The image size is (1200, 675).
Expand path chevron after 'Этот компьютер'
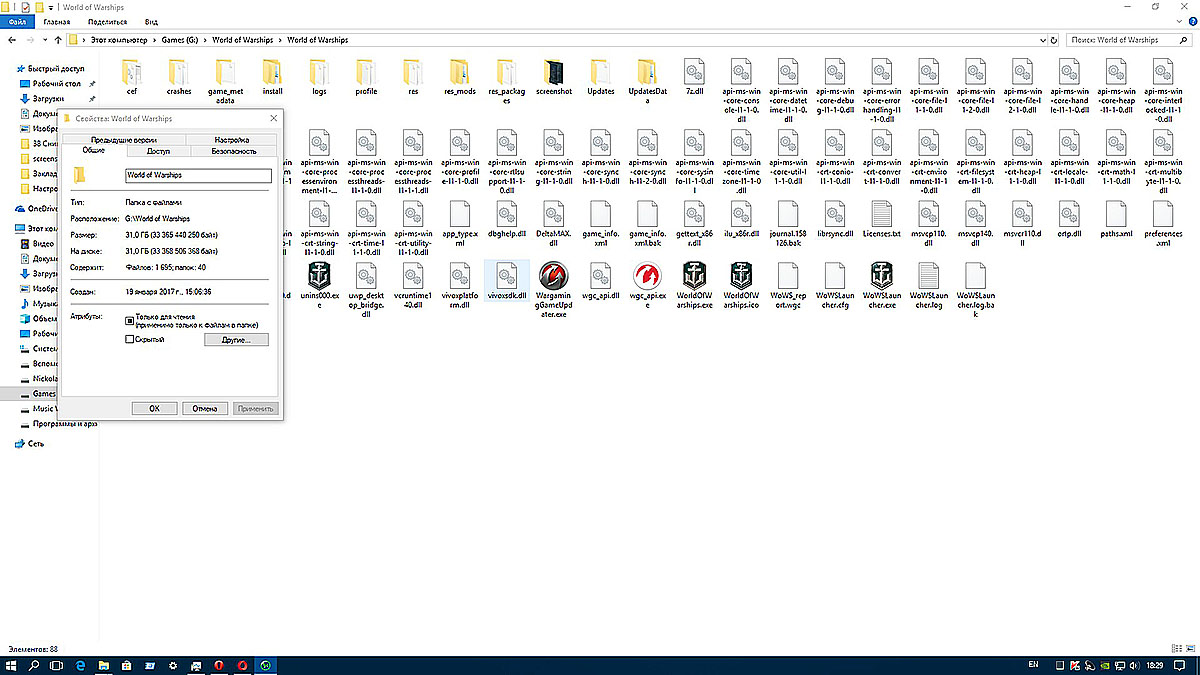(x=155, y=40)
